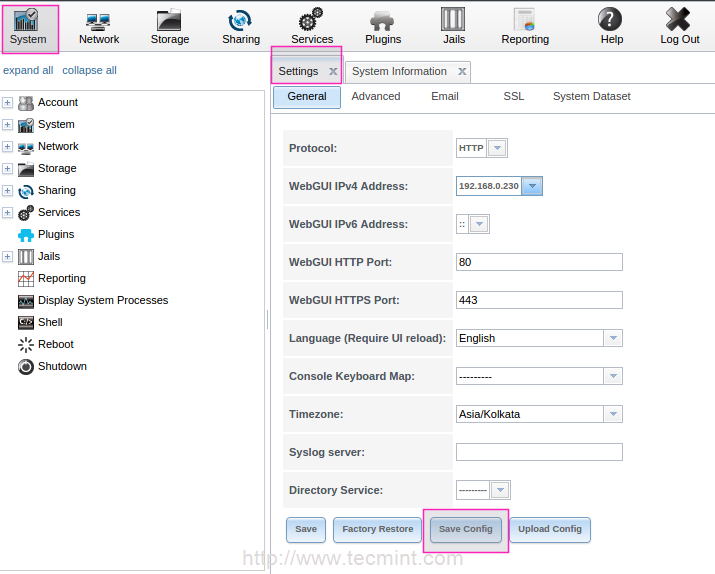Open the Help question mark icon

[x=610, y=20]
